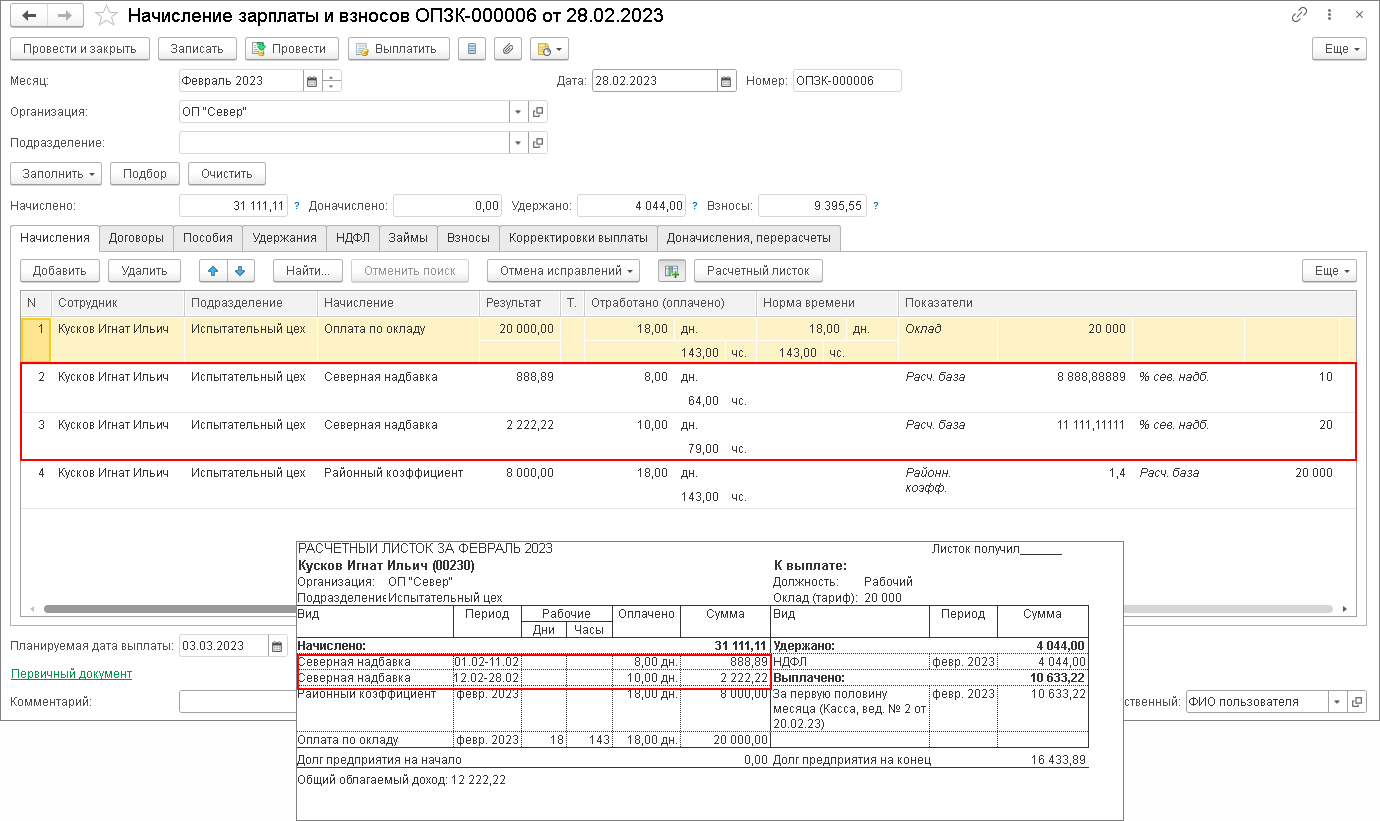Switch to the НДФЛ tab
Screen dimensions: 1380x821
point(352,238)
